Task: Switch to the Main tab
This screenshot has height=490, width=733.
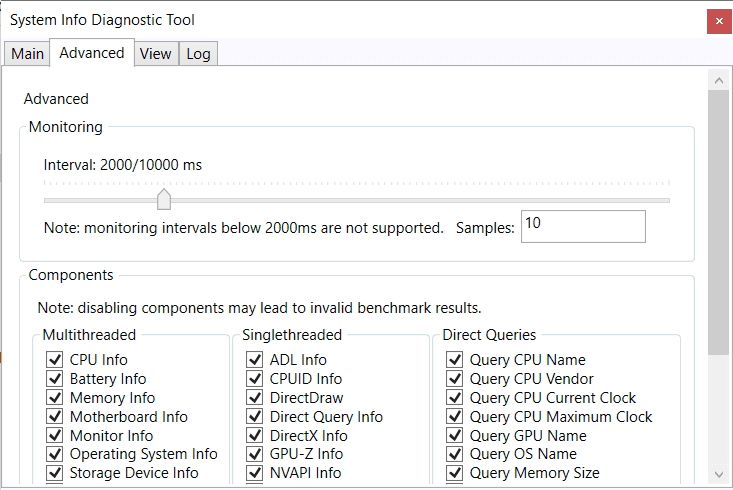Action: pos(27,54)
